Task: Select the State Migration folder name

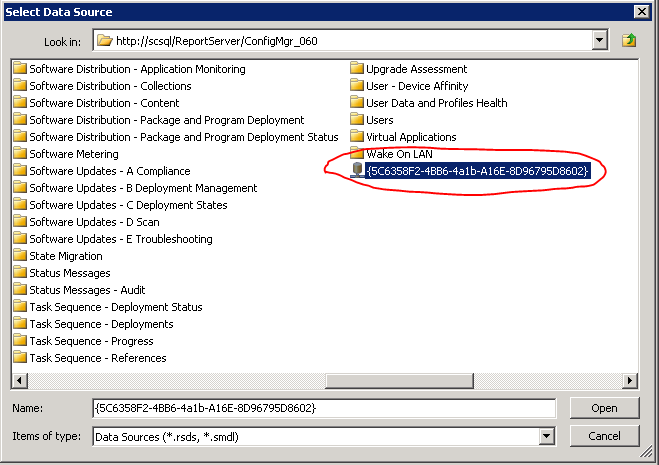Action: click(66, 256)
